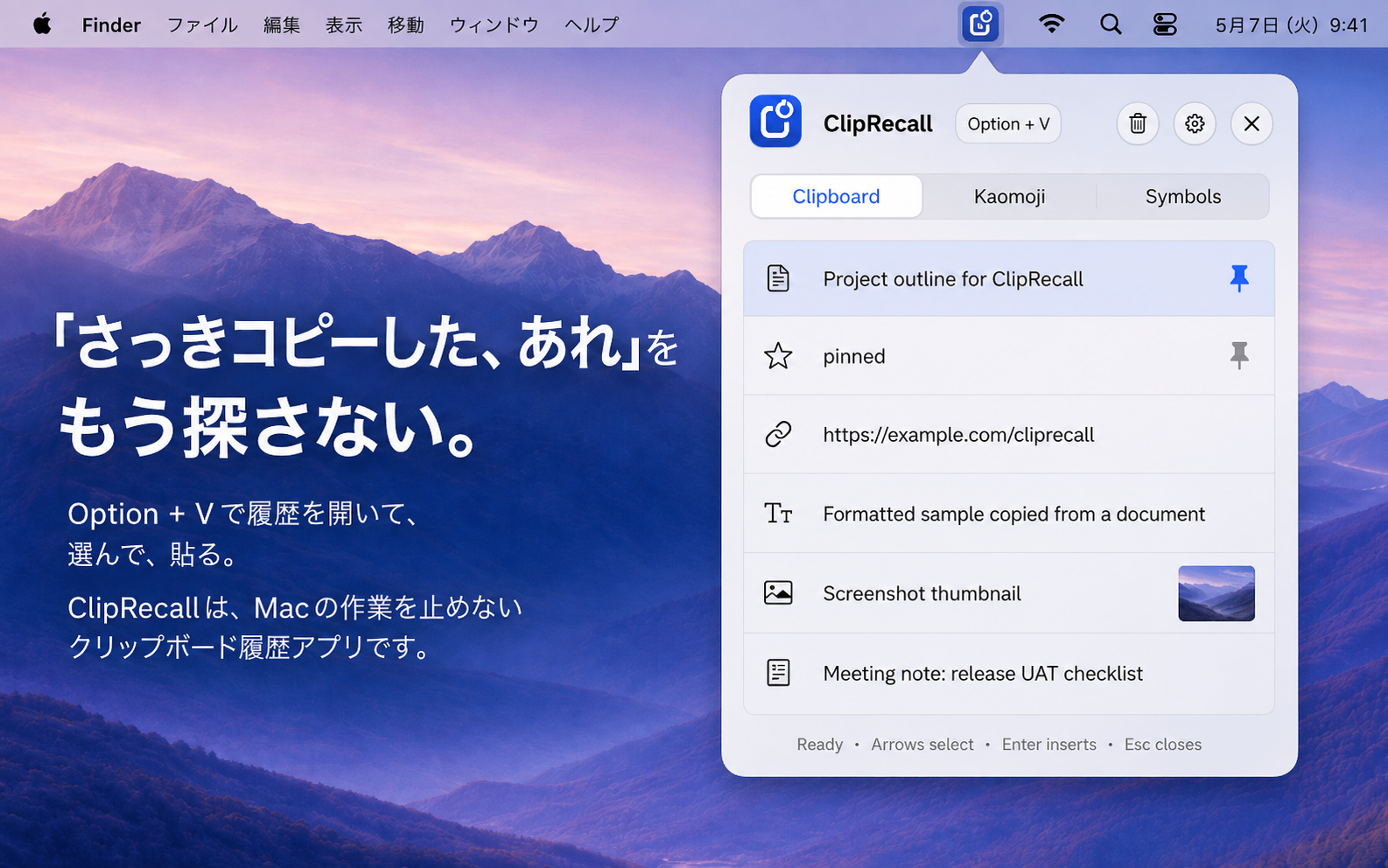The height and width of the screenshot is (868, 1388).
Task: Open the Wi-Fi status menu
Action: (x=1051, y=24)
